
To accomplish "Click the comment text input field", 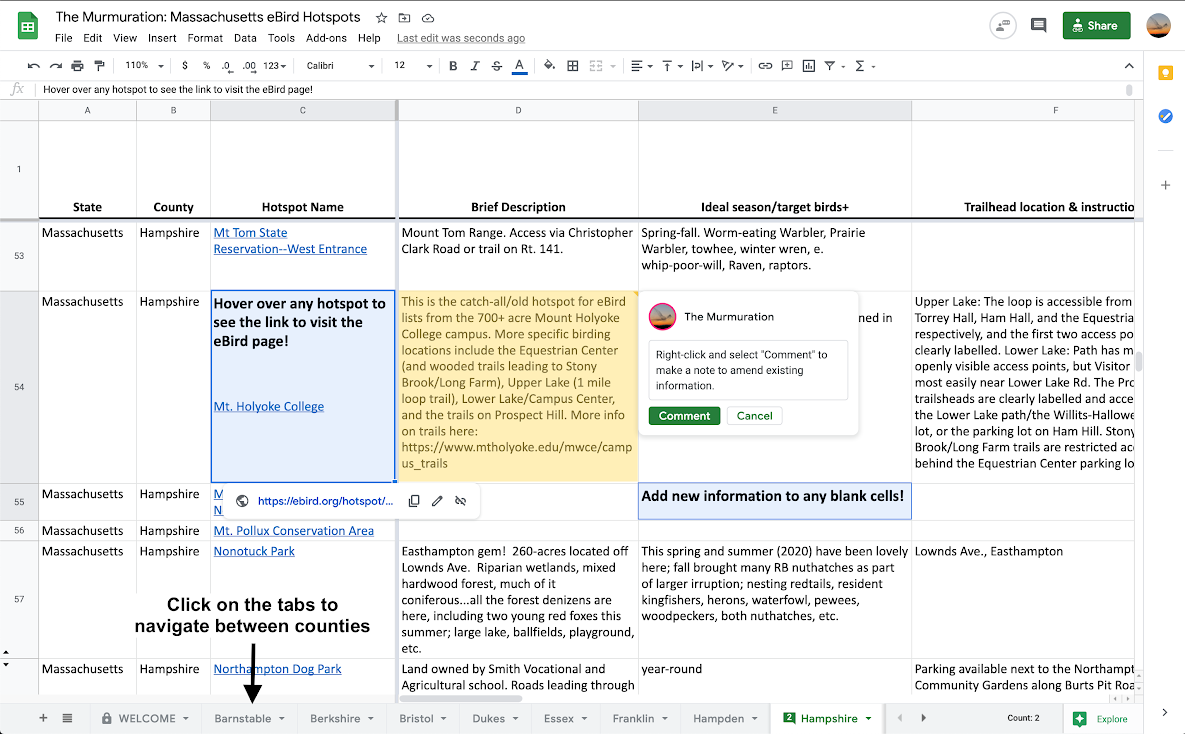I will [748, 370].
